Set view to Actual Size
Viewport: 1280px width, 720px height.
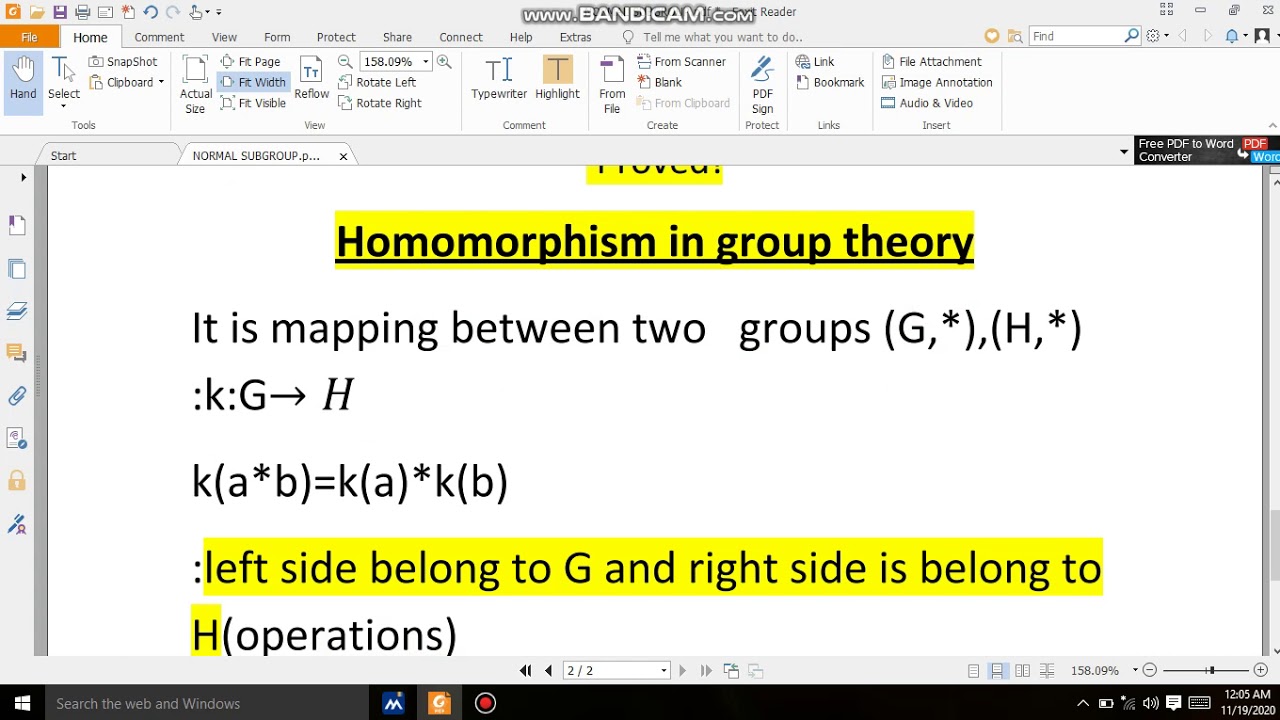point(195,84)
